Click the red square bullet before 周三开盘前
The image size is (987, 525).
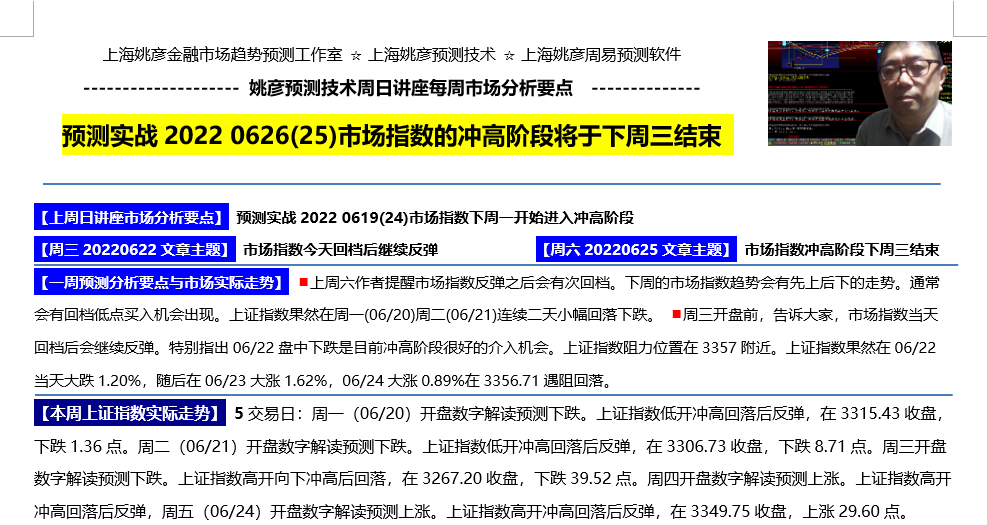pos(677,313)
